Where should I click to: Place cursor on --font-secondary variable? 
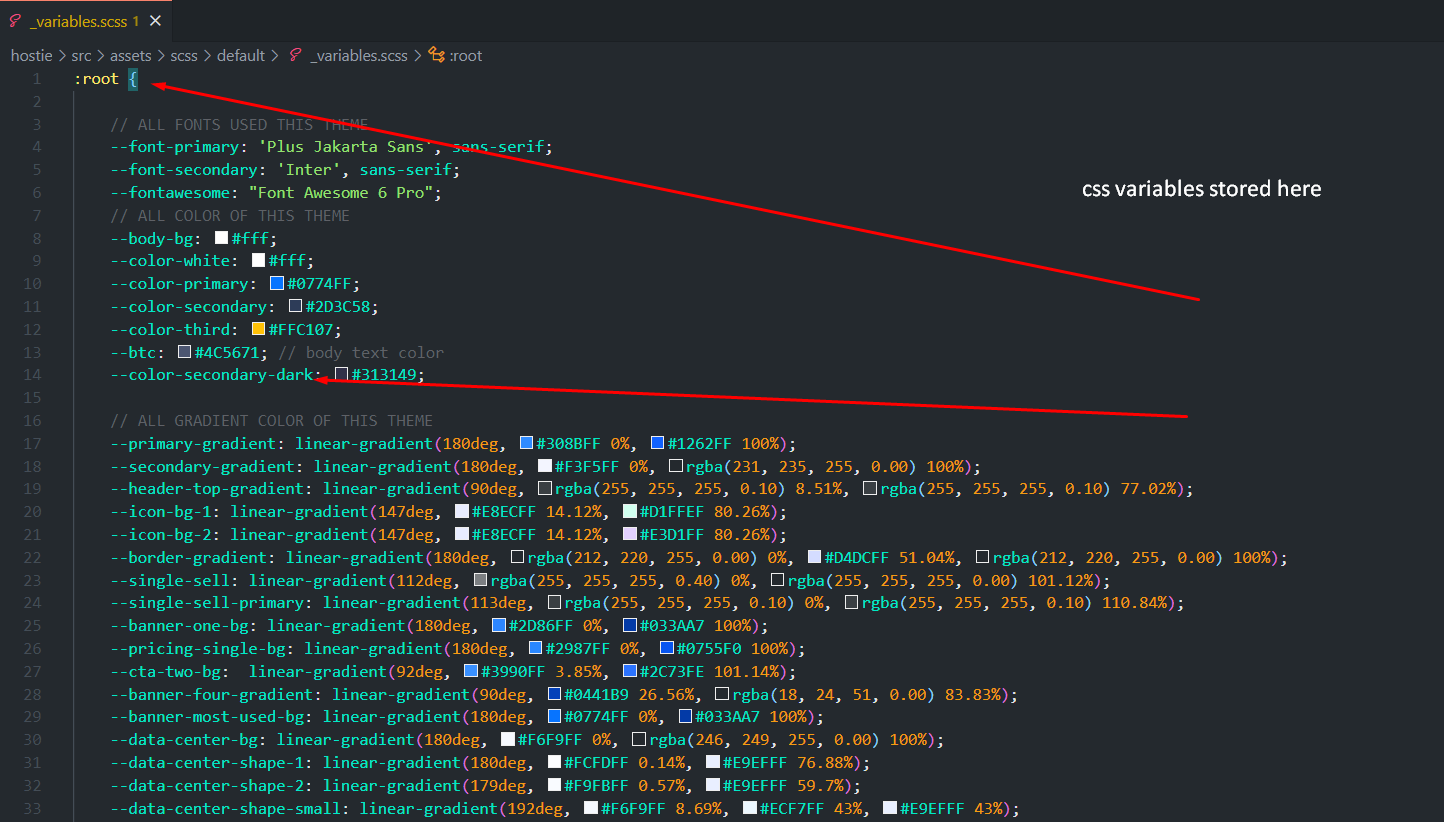tap(184, 170)
